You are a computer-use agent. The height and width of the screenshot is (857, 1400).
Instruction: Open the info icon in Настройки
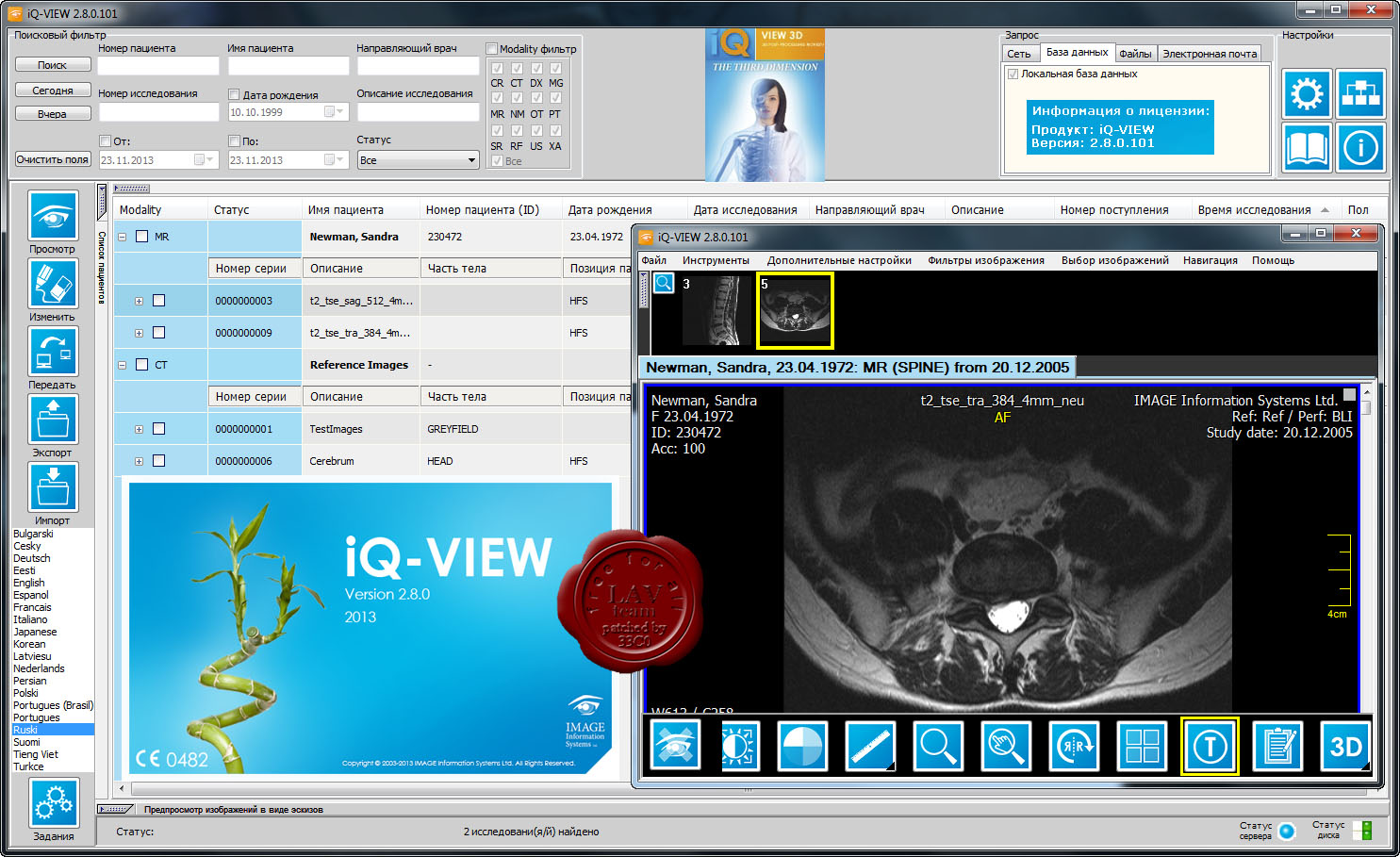tap(1360, 147)
